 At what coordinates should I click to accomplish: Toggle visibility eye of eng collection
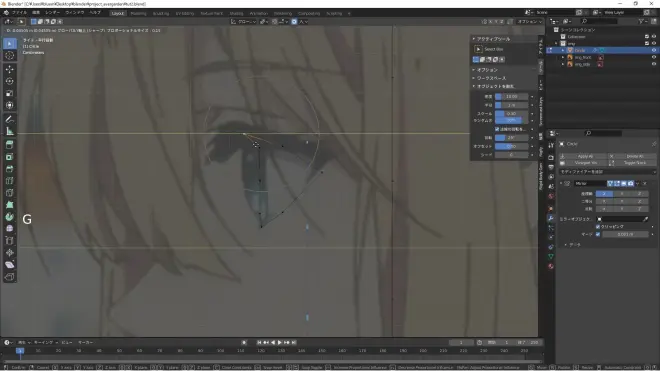(x=654, y=43)
